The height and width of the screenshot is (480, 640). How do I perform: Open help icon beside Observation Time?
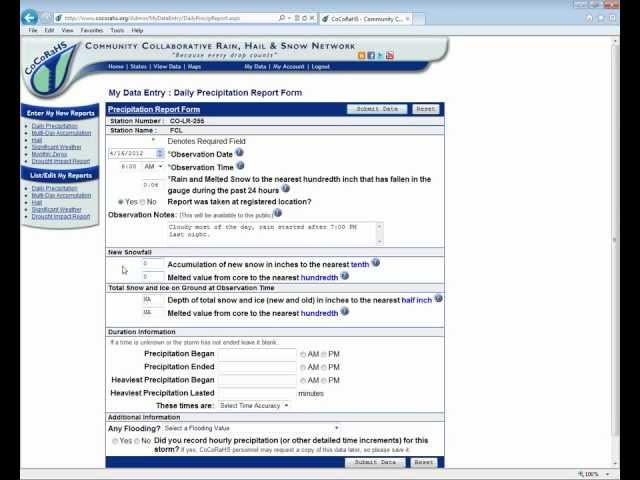point(240,165)
